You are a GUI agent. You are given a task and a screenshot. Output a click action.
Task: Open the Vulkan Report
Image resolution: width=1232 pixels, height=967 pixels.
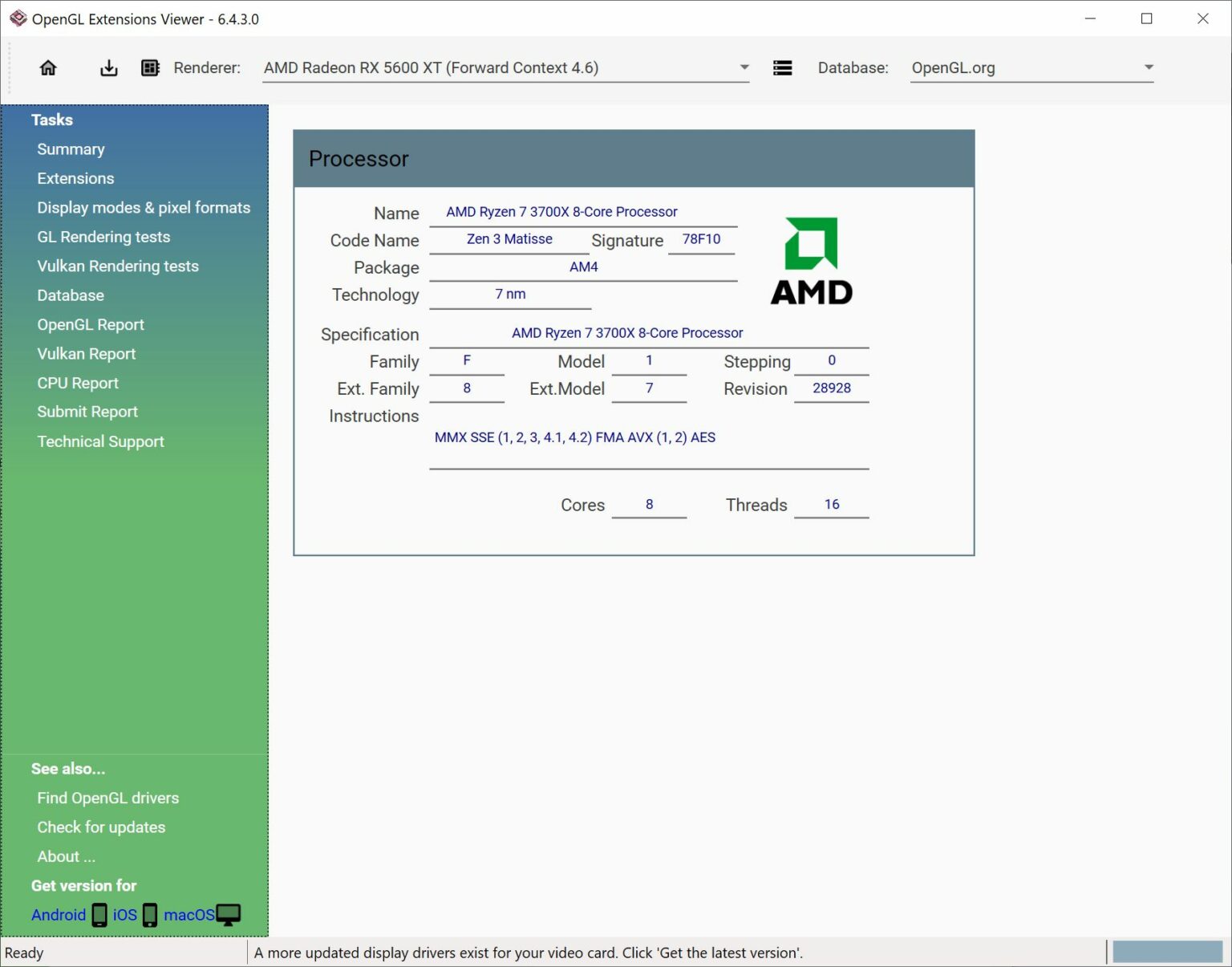pos(87,354)
